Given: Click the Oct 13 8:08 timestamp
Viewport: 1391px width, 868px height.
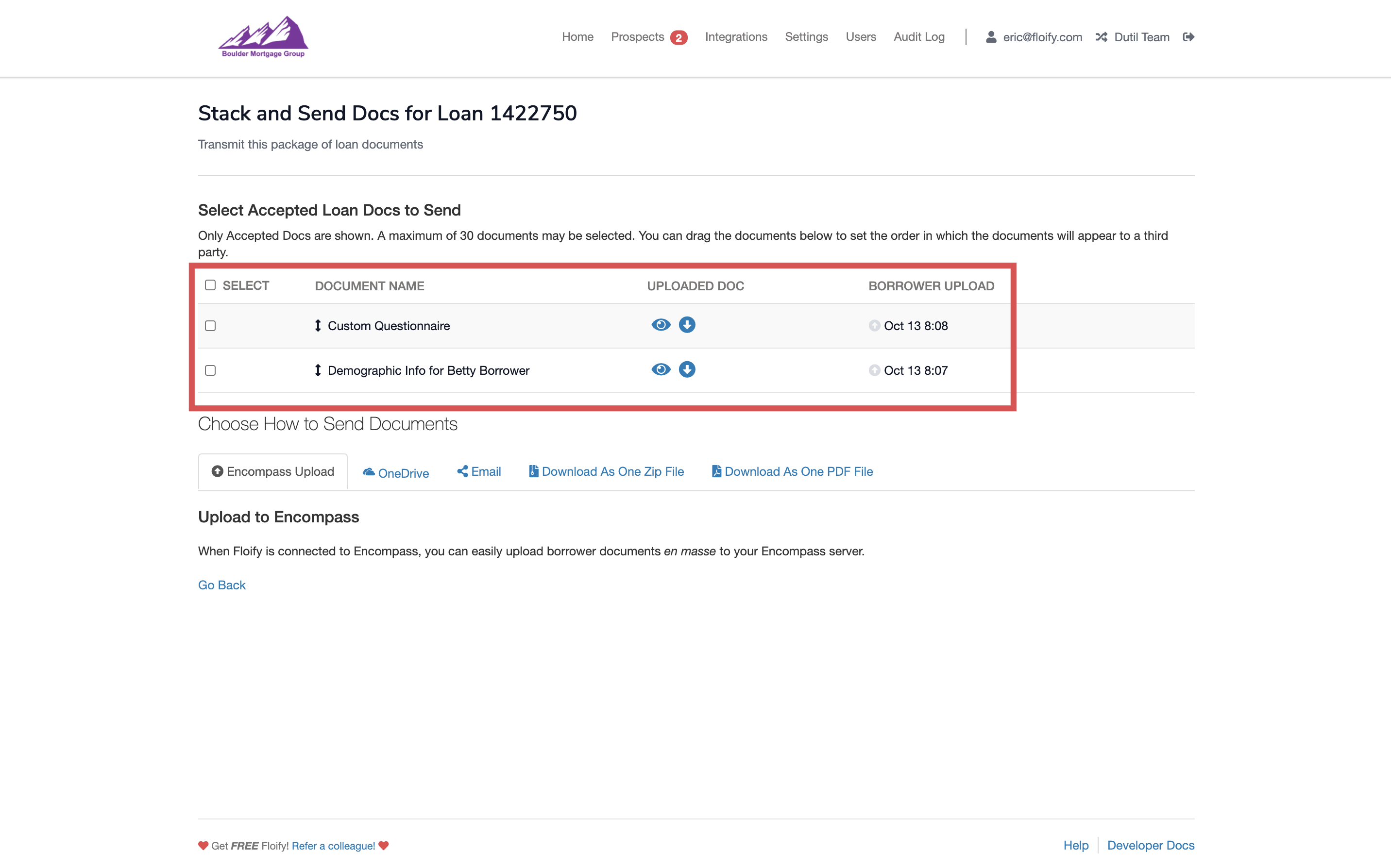Looking at the screenshot, I should [x=916, y=326].
